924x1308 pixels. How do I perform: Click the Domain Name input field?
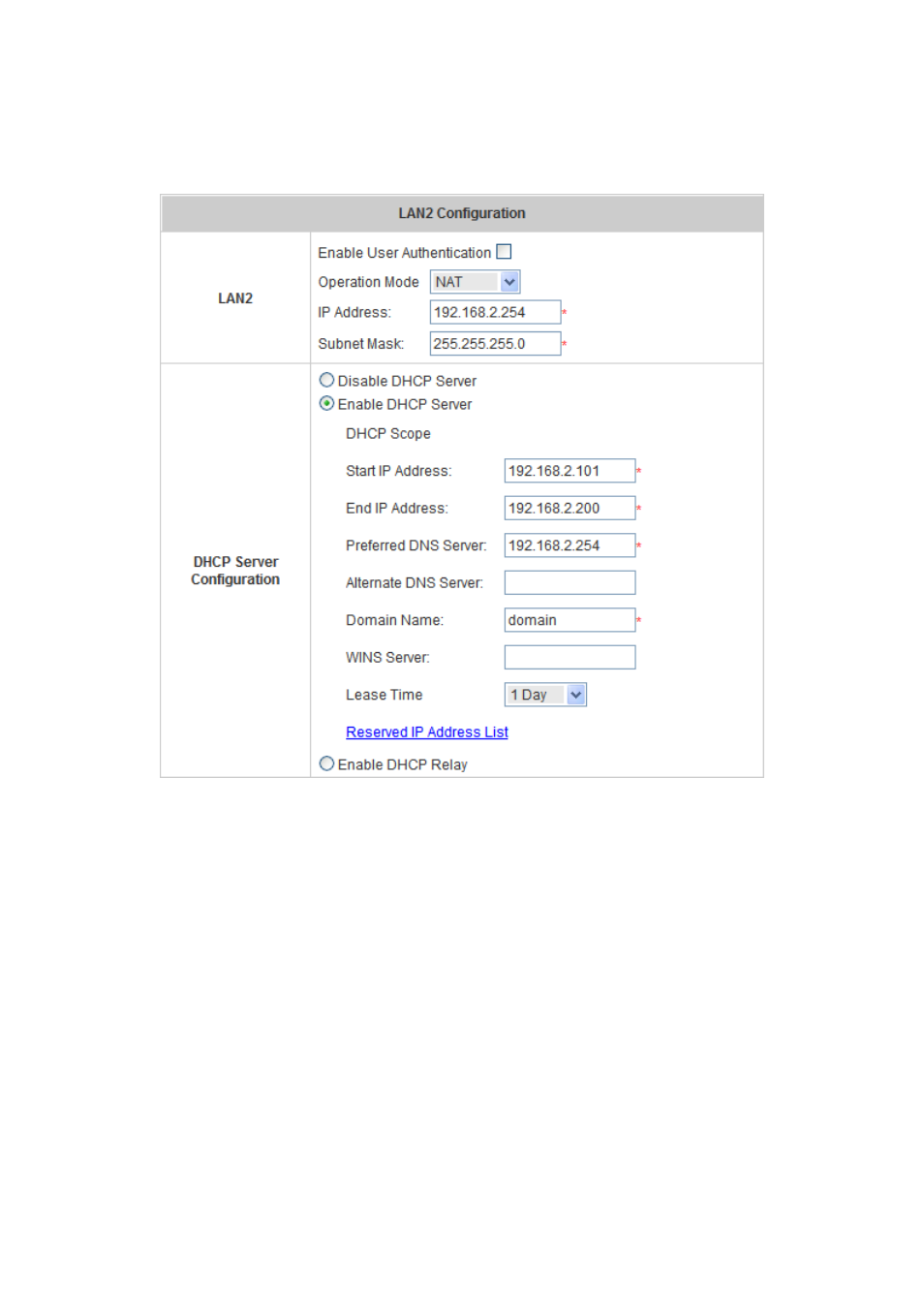(570, 620)
